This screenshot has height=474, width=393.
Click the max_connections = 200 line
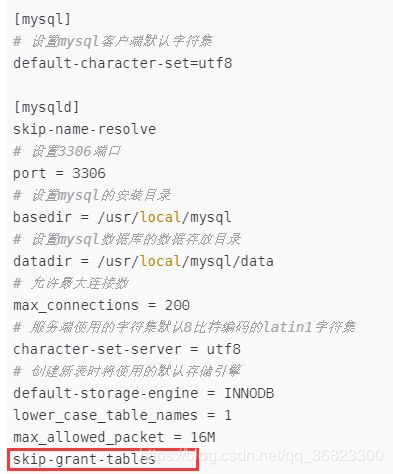[101, 305]
